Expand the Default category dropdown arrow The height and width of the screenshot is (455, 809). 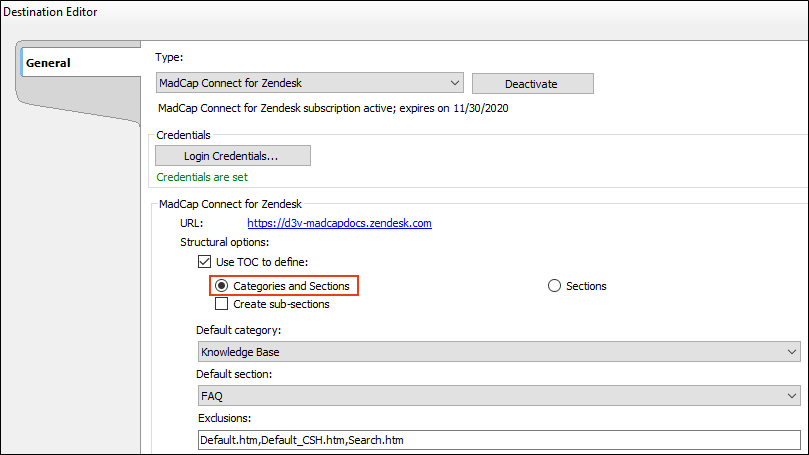click(x=791, y=352)
